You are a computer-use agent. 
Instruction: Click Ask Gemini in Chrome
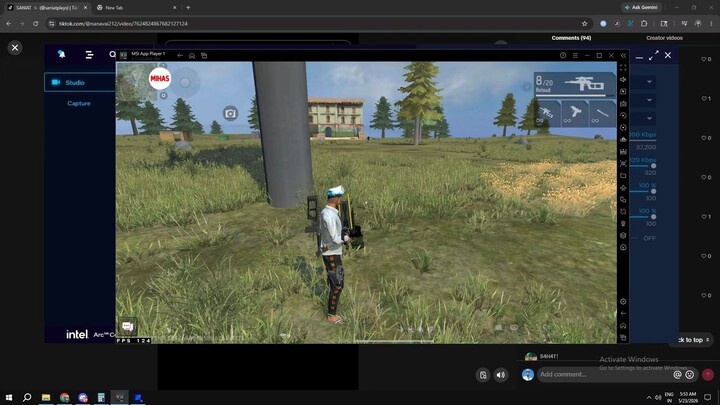coord(641,7)
